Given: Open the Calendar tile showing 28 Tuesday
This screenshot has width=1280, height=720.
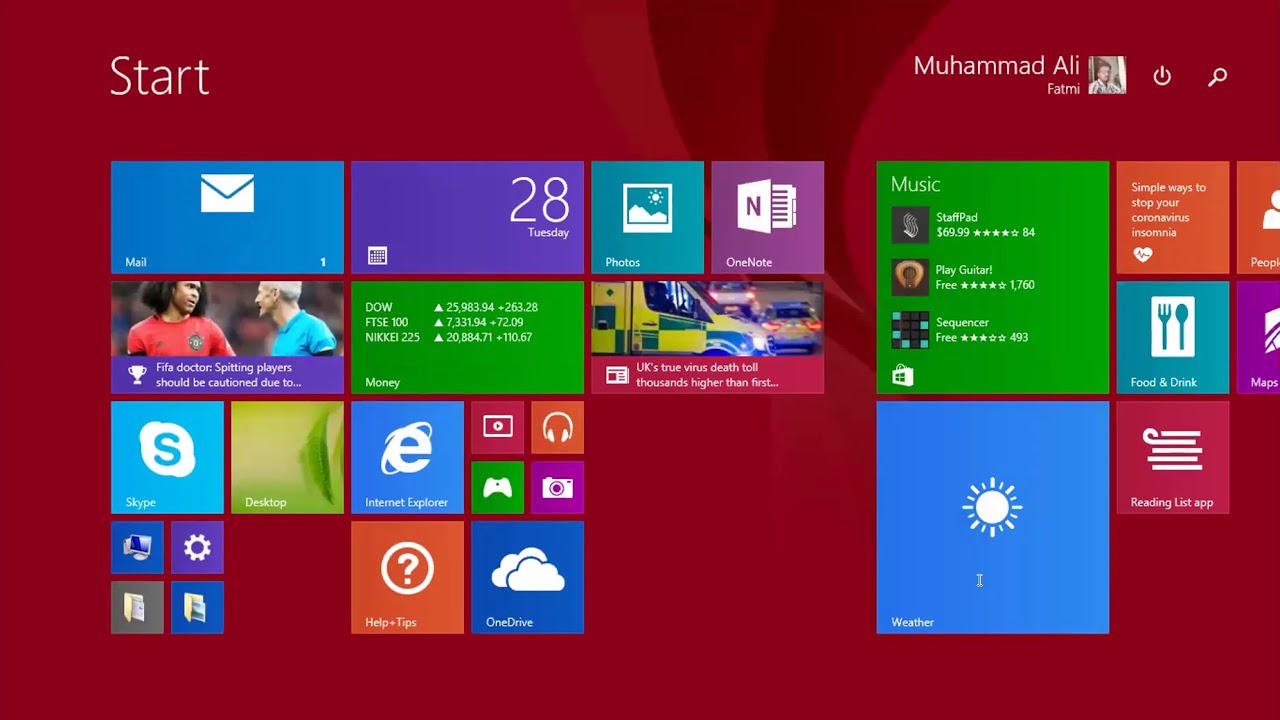Looking at the screenshot, I should 467,217.
